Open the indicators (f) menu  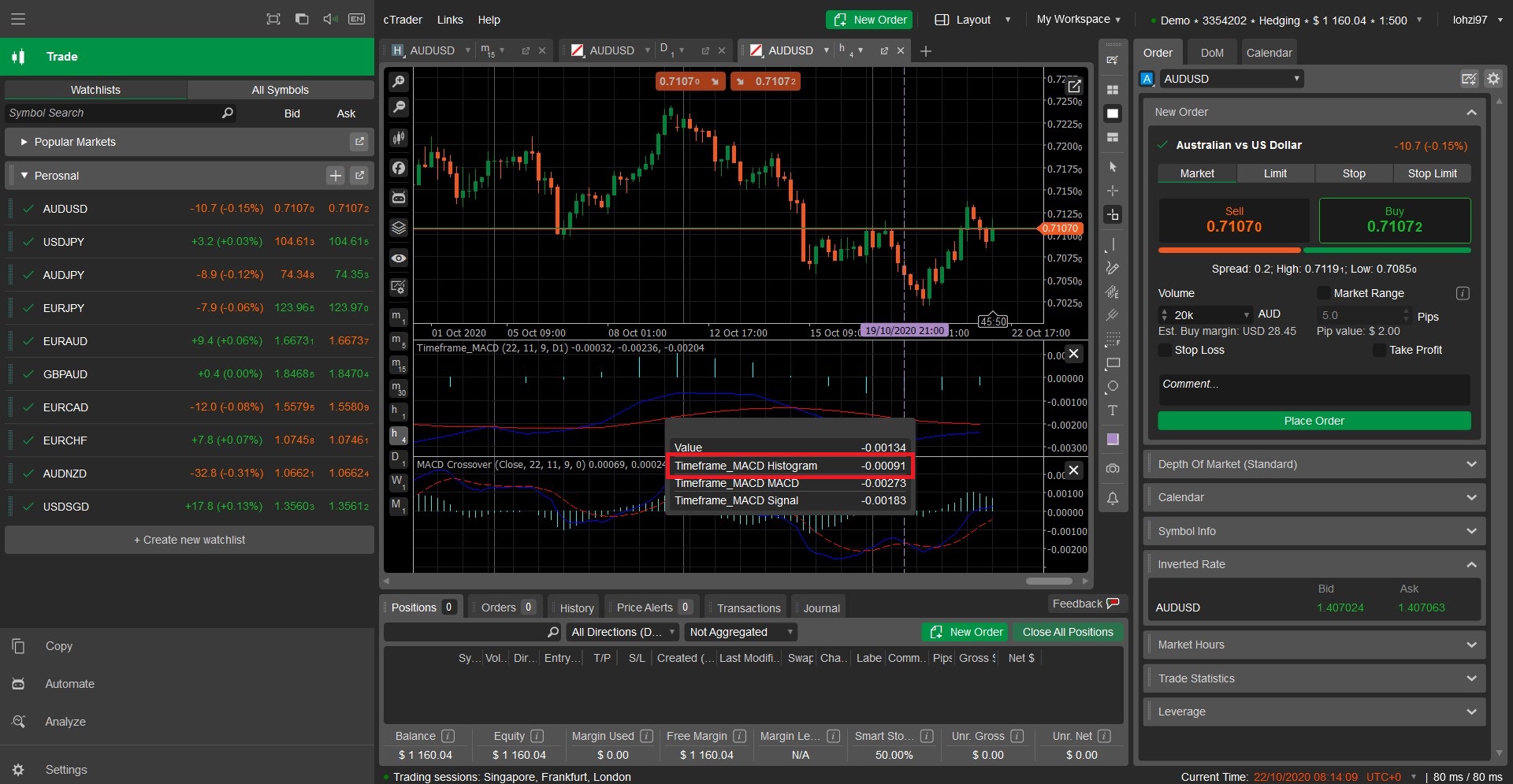[x=399, y=168]
